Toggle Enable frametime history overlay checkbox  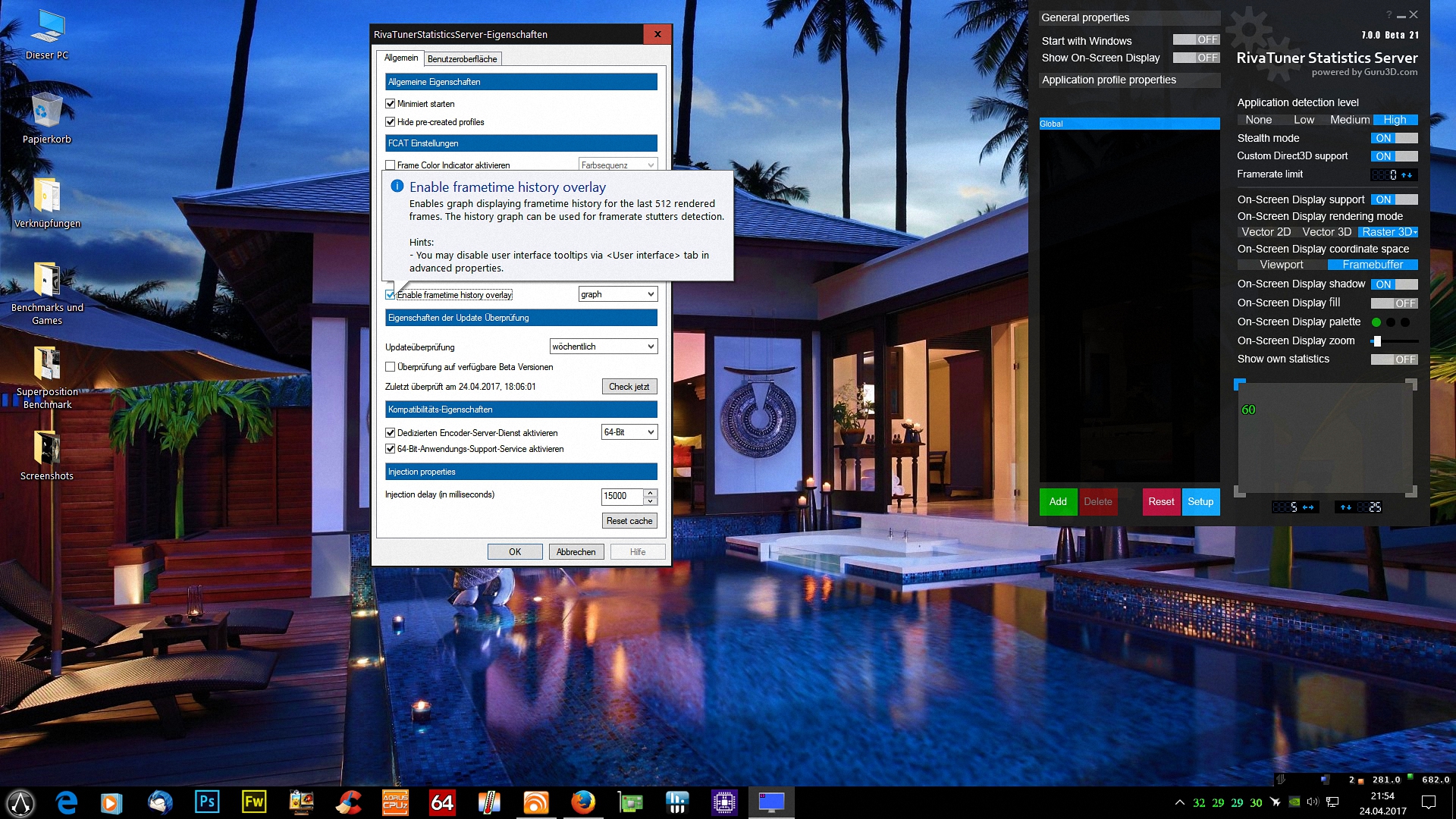(391, 295)
